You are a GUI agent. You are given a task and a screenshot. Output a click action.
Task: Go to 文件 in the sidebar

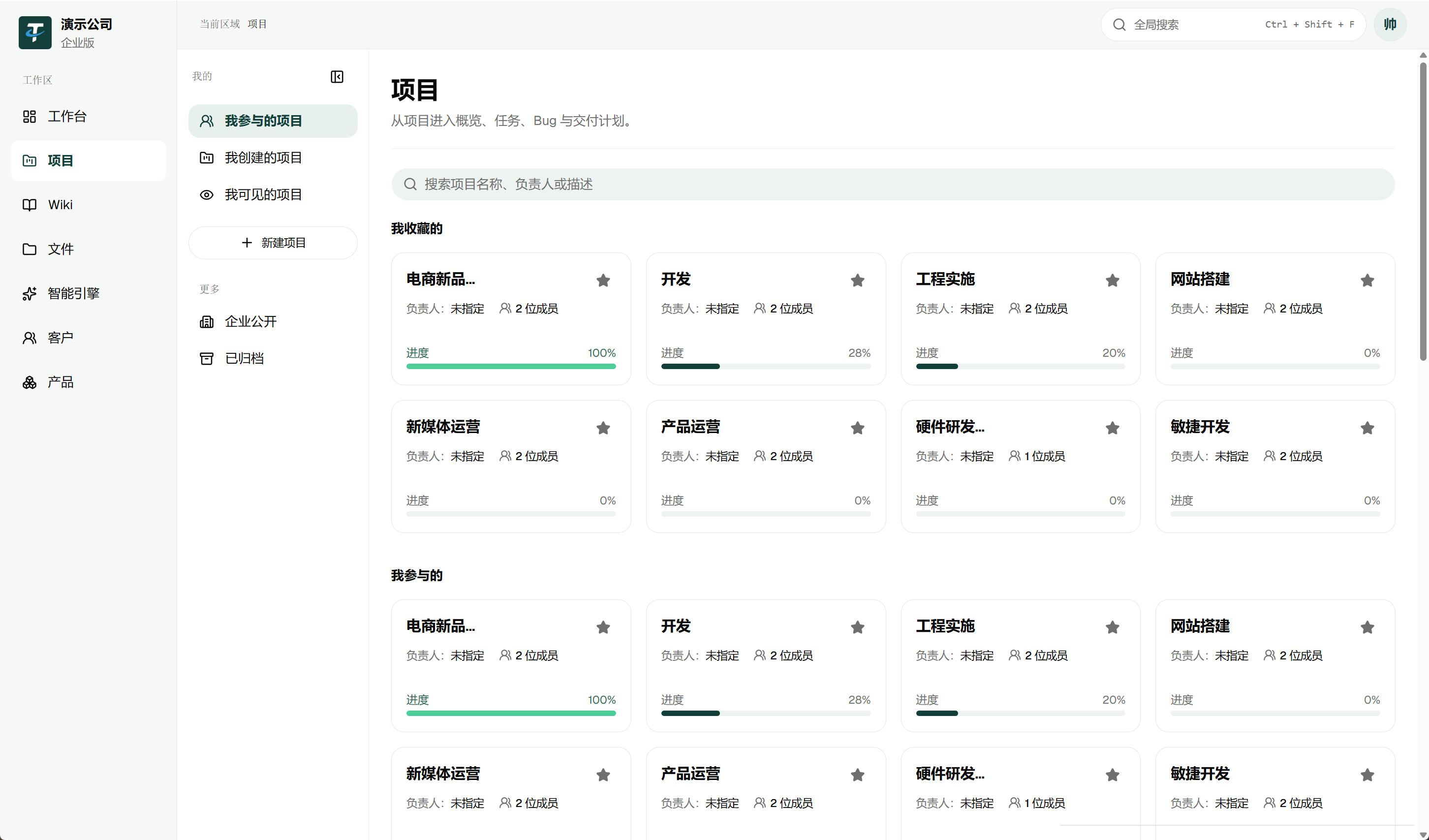tap(89, 249)
